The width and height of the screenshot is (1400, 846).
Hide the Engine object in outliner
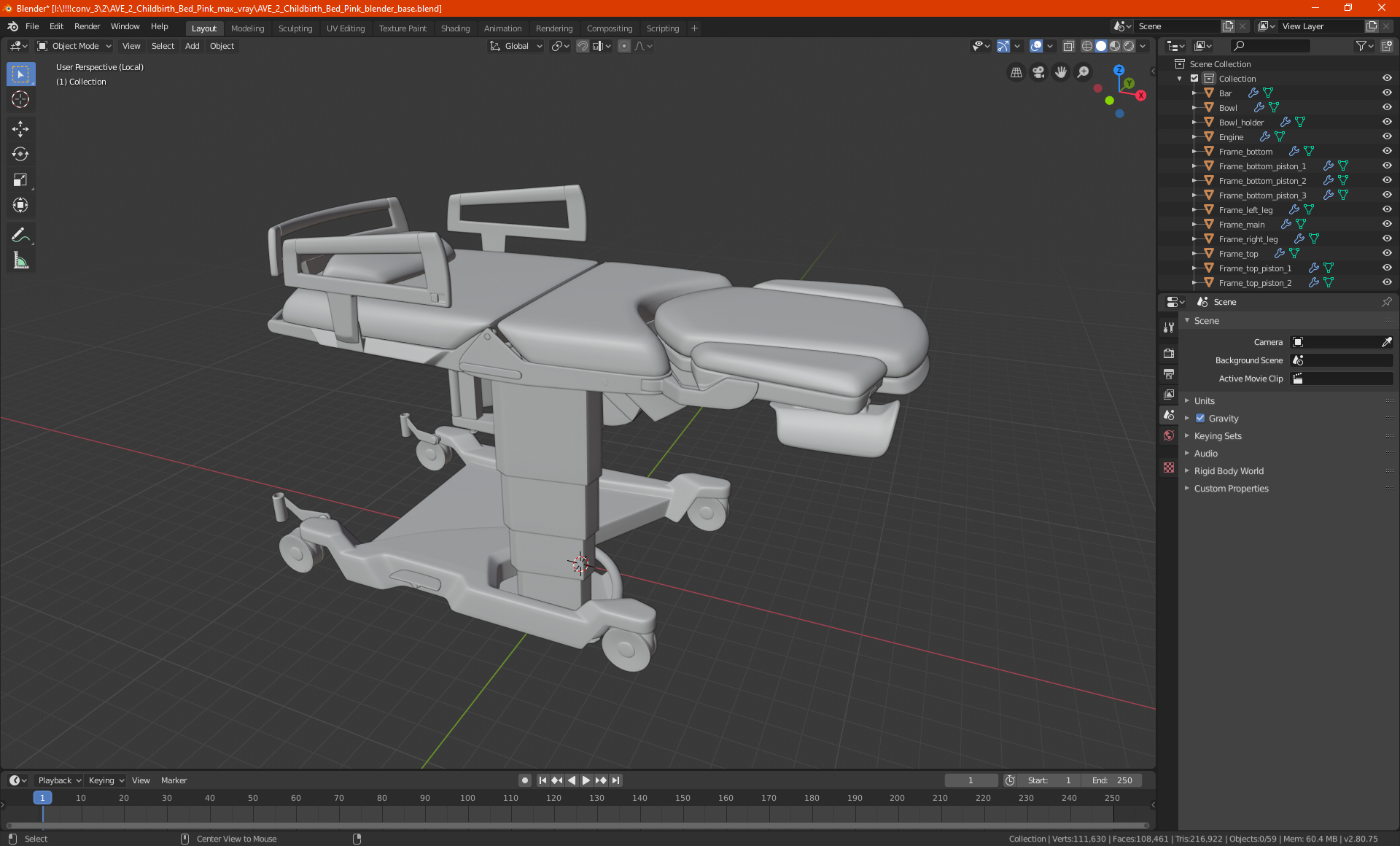[1386, 137]
